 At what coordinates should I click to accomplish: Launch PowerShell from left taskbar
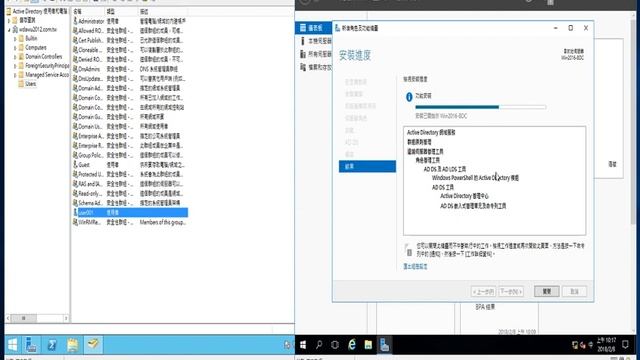click(52, 345)
